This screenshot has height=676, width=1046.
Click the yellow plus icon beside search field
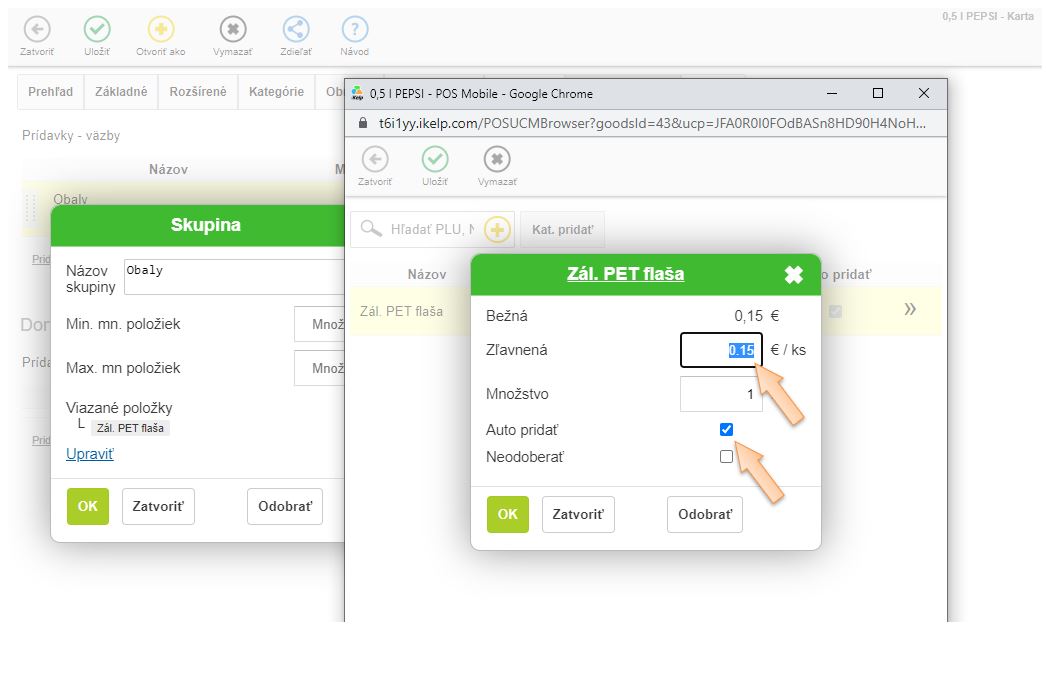[497, 230]
